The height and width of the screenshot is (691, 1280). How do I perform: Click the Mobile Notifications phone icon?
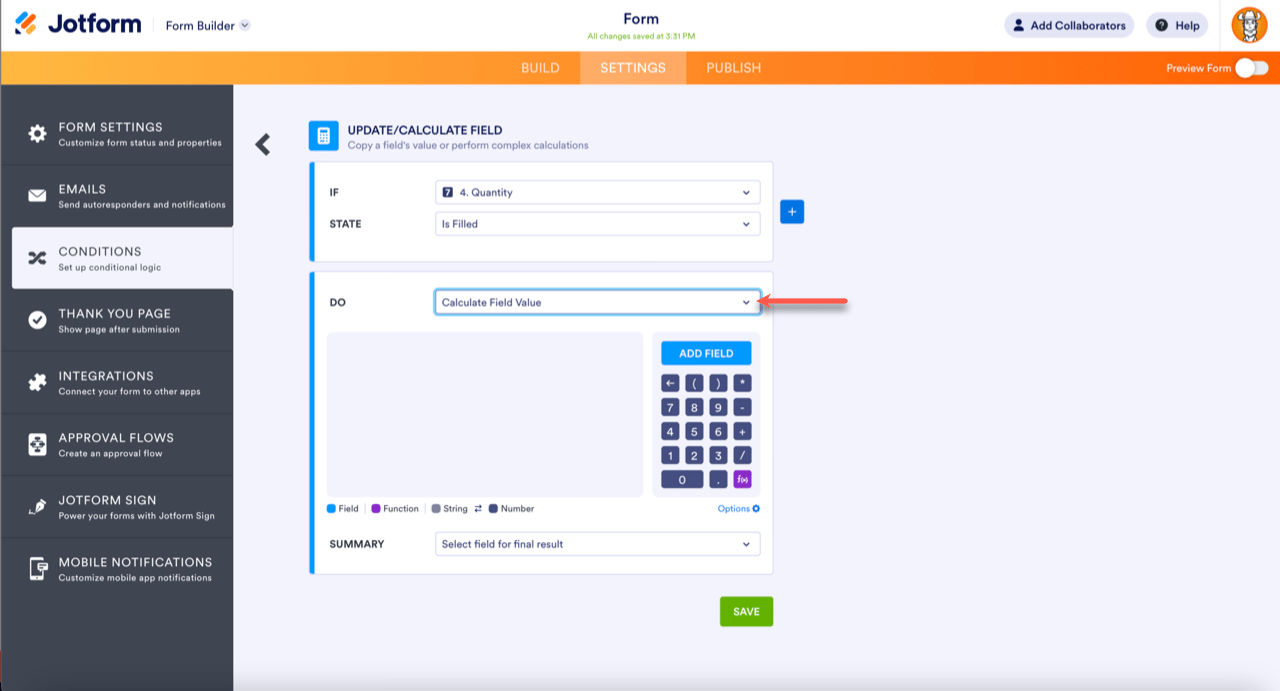tap(37, 569)
